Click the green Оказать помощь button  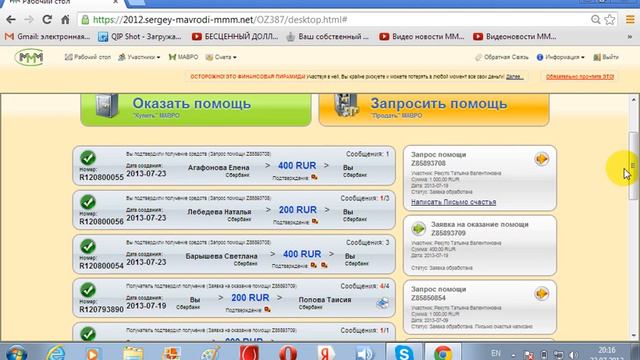[196, 109]
